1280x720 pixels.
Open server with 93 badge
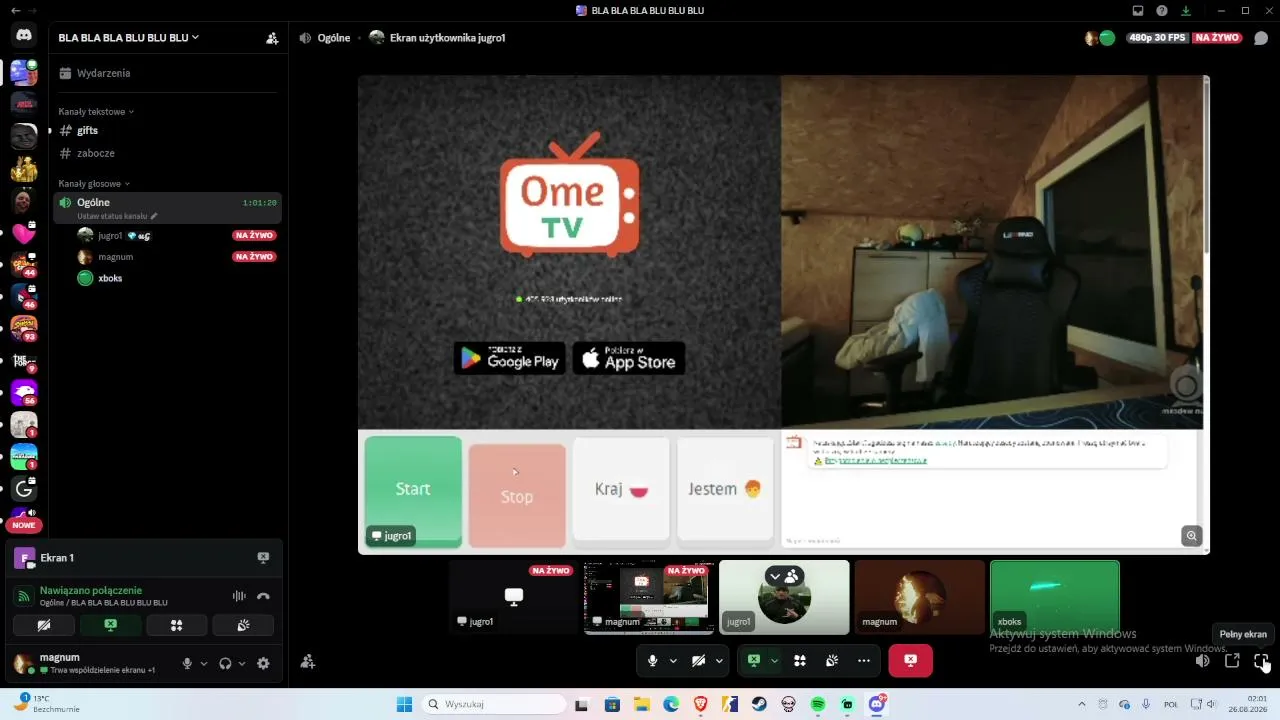tap(24, 329)
